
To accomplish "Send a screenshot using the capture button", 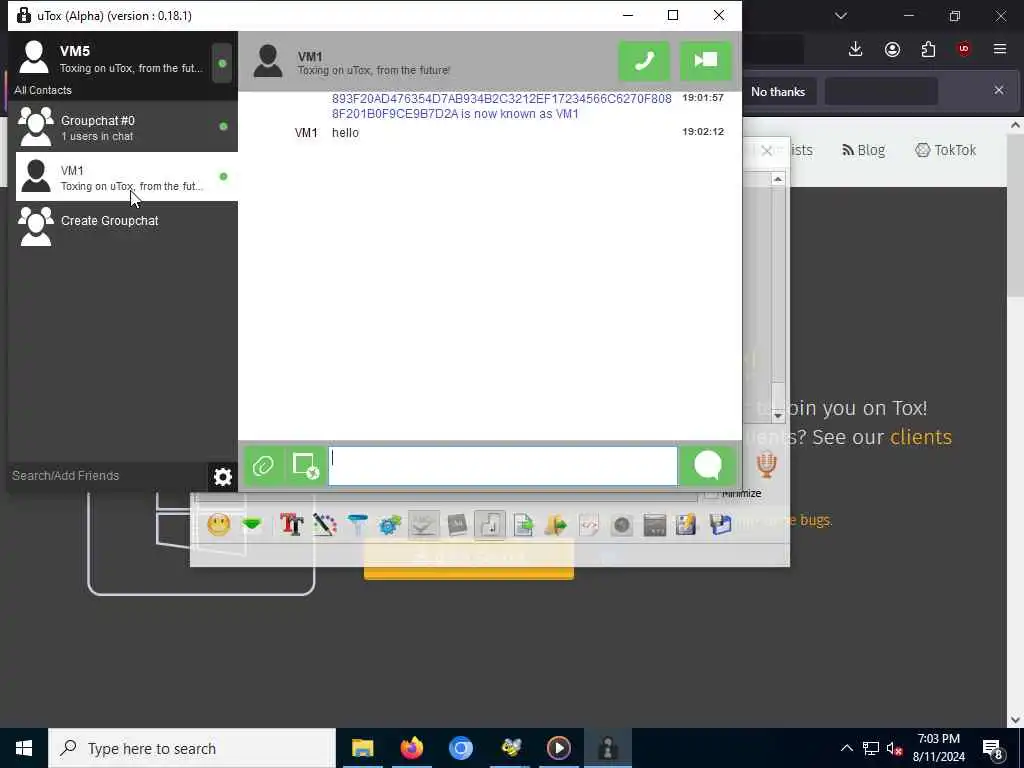I will coord(306,466).
